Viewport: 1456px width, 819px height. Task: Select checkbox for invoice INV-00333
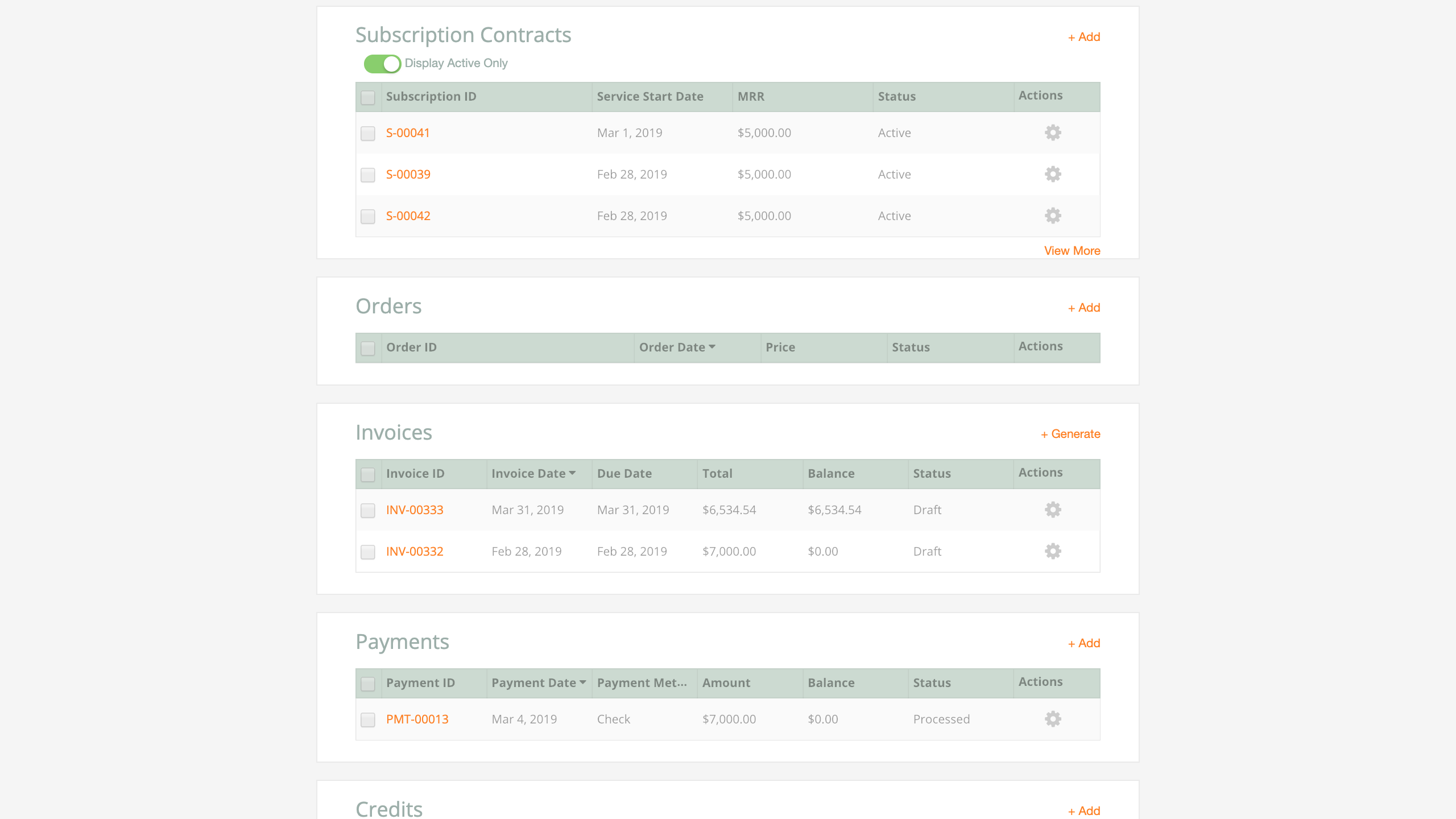pos(368,510)
